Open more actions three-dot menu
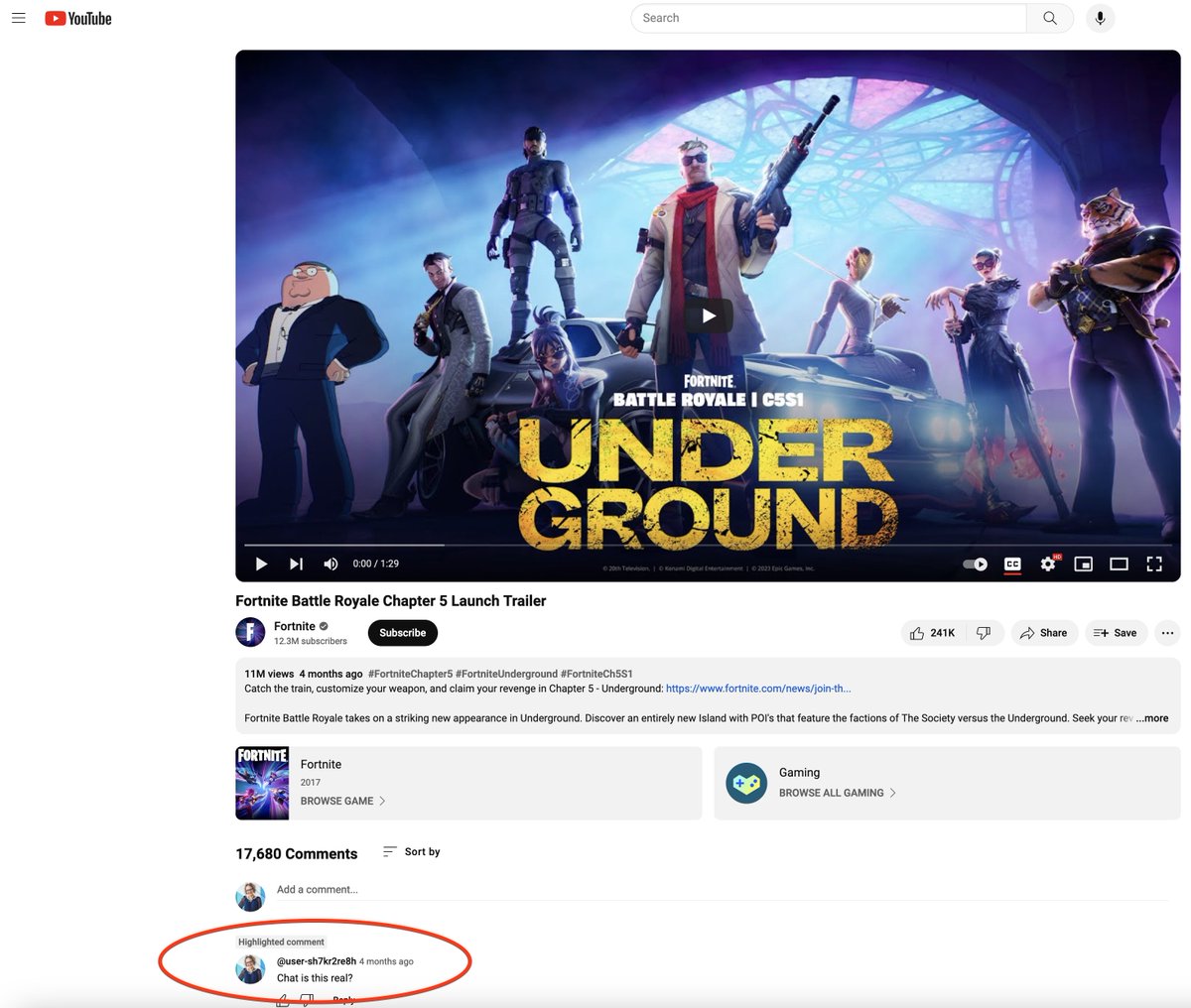 pos(1167,633)
